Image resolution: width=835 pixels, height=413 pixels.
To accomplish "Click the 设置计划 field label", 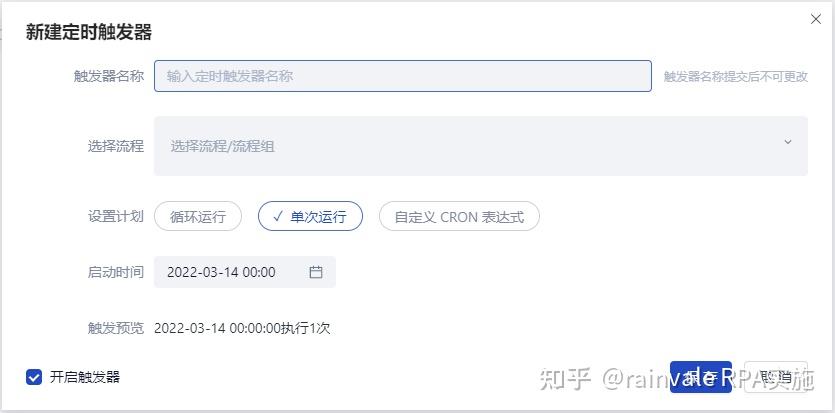I will coord(116,217).
